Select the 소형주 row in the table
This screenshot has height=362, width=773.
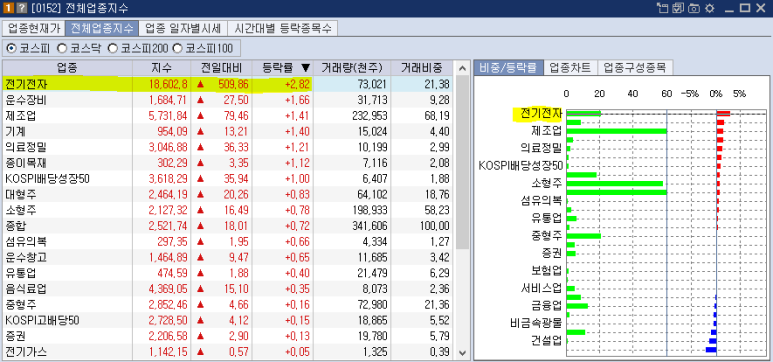[x=227, y=210]
